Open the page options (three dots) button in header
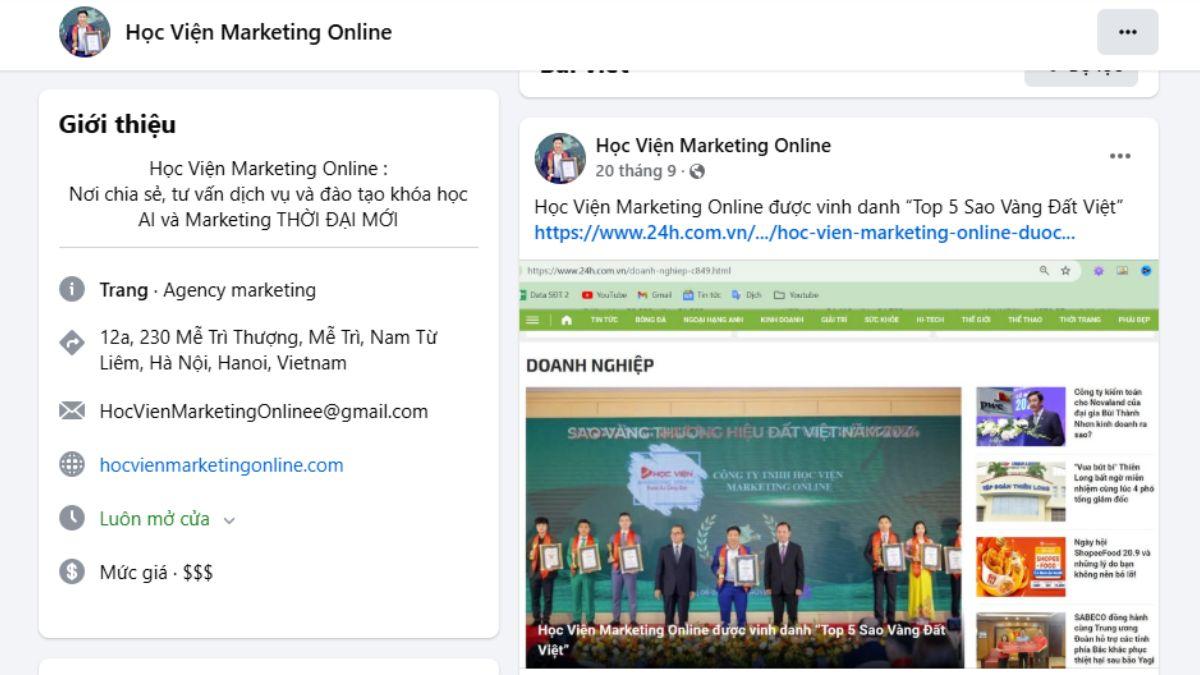The width and height of the screenshot is (1200, 675). click(x=1127, y=32)
